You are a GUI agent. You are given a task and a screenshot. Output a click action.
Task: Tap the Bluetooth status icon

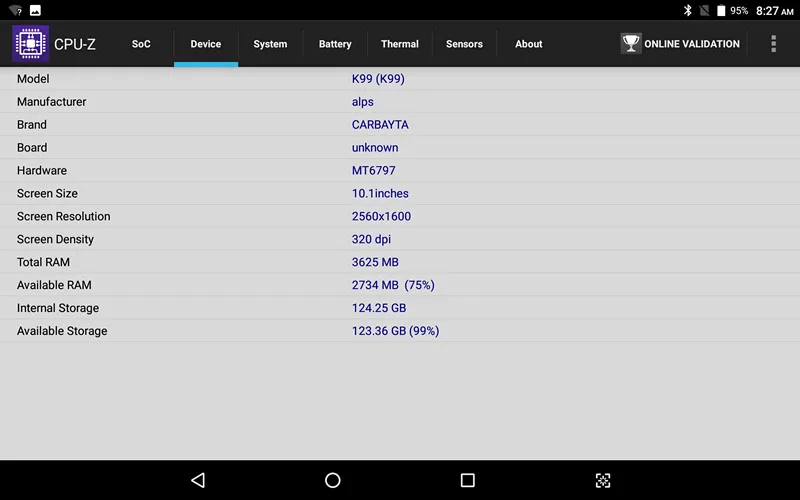(687, 10)
